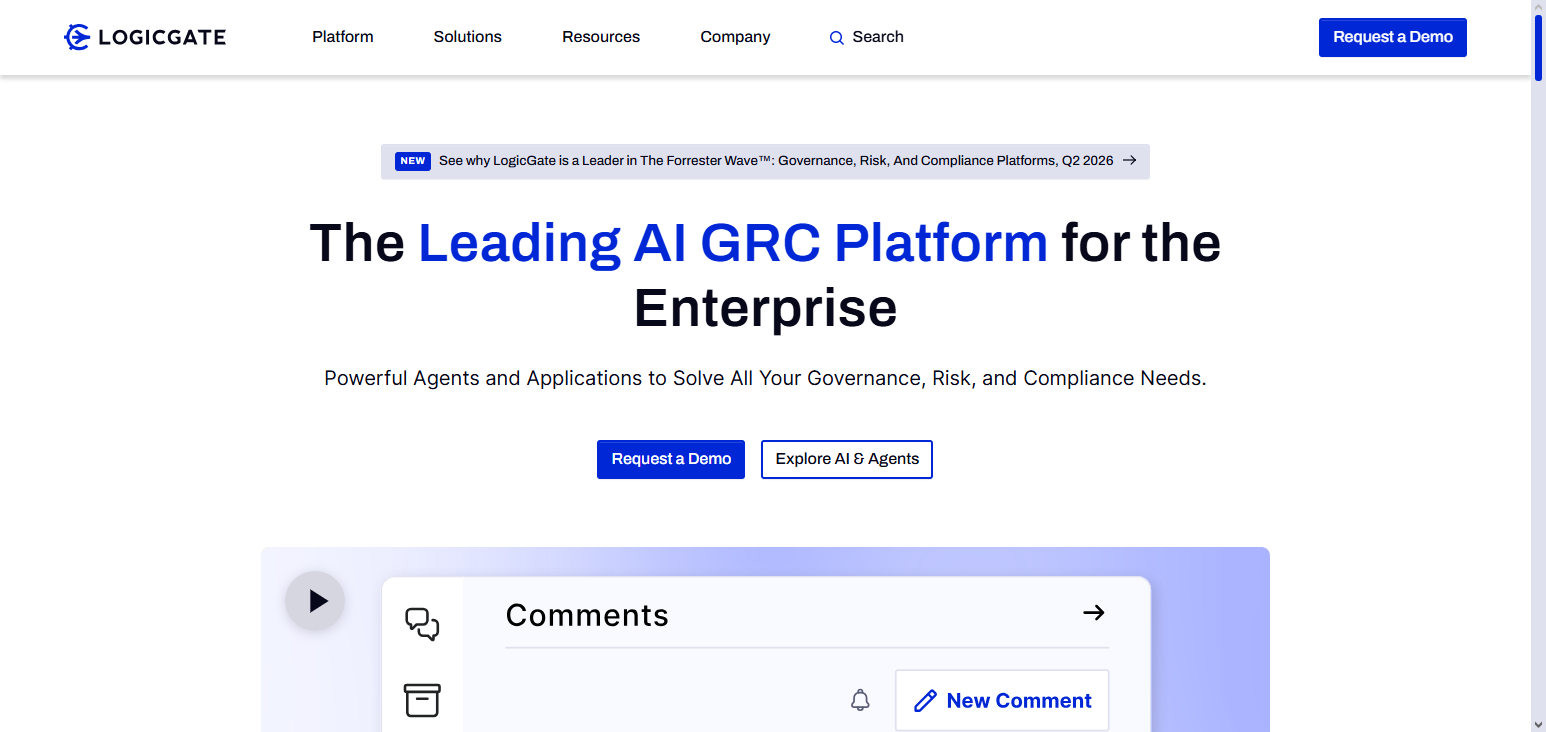The width and height of the screenshot is (1546, 732).
Task: Click the blue NEW badge
Action: 413,161
